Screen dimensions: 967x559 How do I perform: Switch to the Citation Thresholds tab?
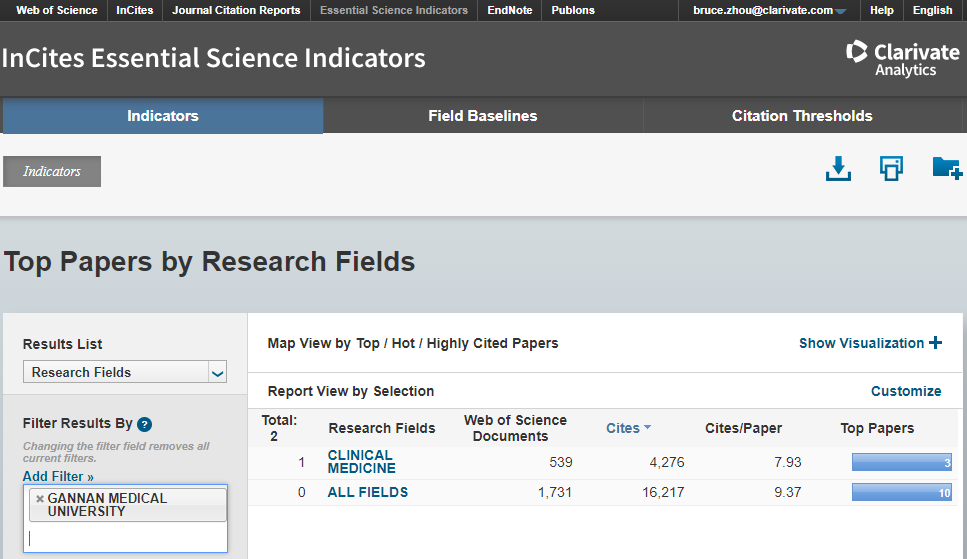coord(802,116)
